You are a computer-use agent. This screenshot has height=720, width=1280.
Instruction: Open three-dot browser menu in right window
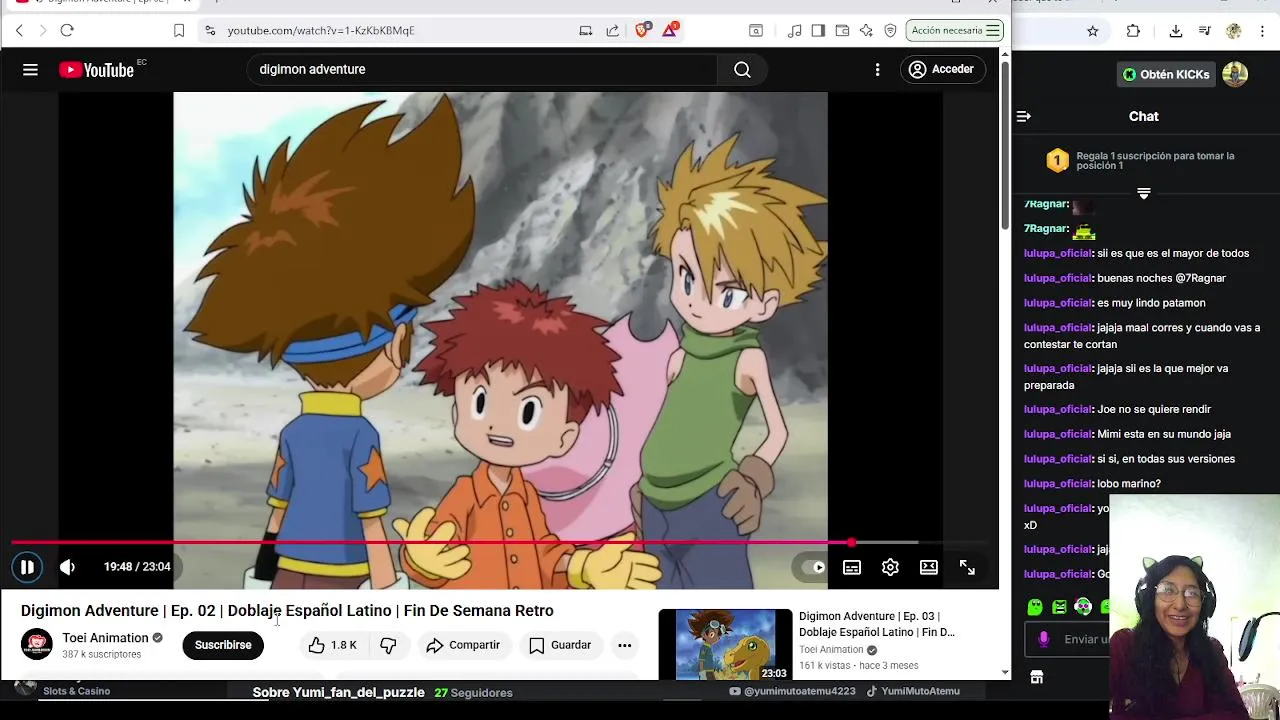[x=1263, y=31]
